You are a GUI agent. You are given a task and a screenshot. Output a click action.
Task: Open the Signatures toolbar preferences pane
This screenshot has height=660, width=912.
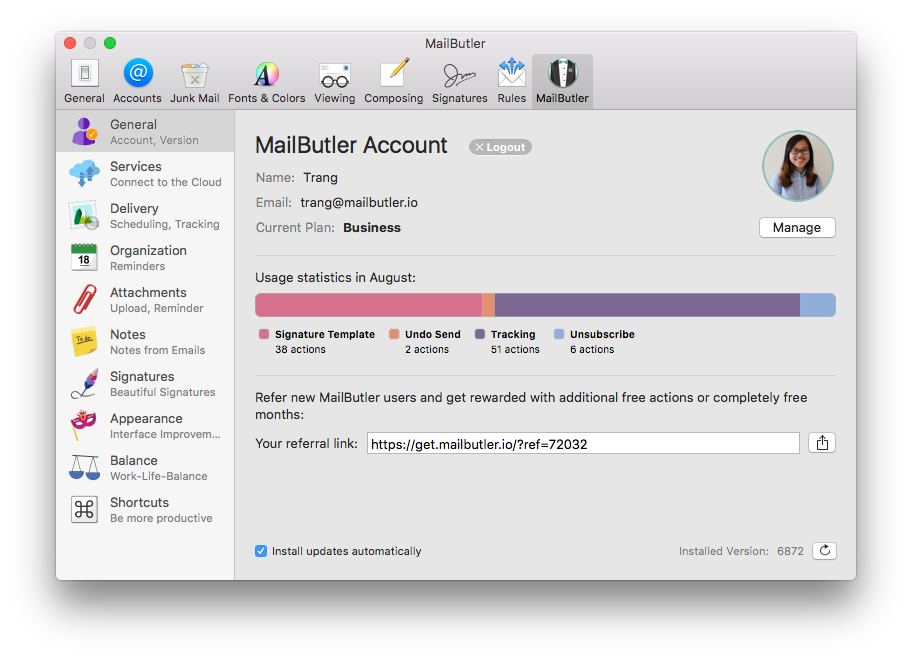459,81
